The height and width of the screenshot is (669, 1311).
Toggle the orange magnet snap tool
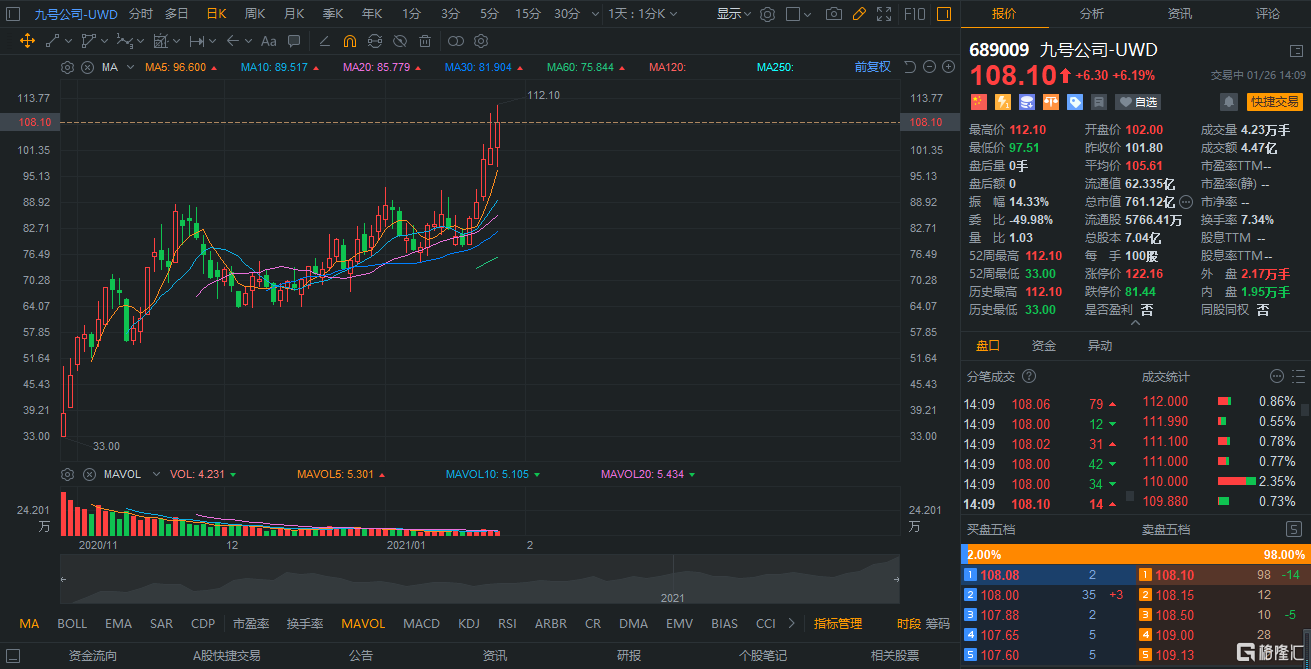tap(349, 41)
